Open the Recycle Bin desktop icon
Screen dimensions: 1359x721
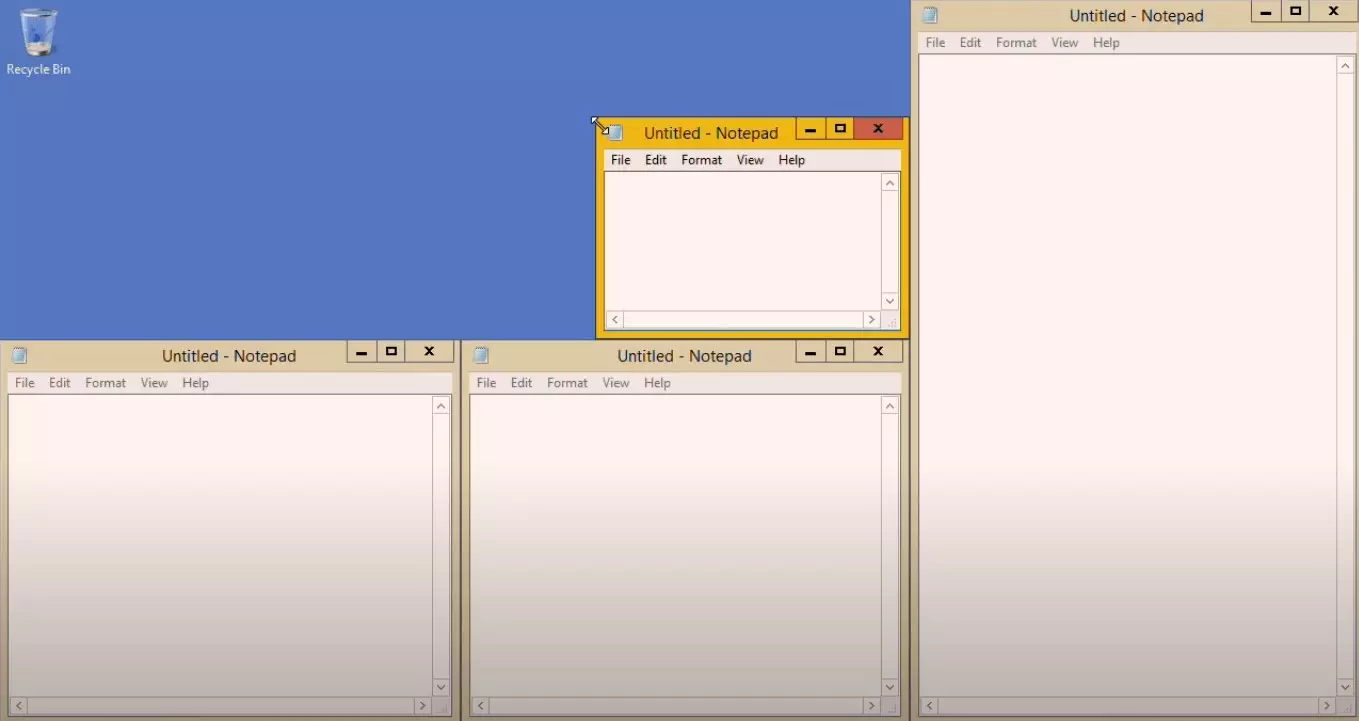tap(38, 42)
